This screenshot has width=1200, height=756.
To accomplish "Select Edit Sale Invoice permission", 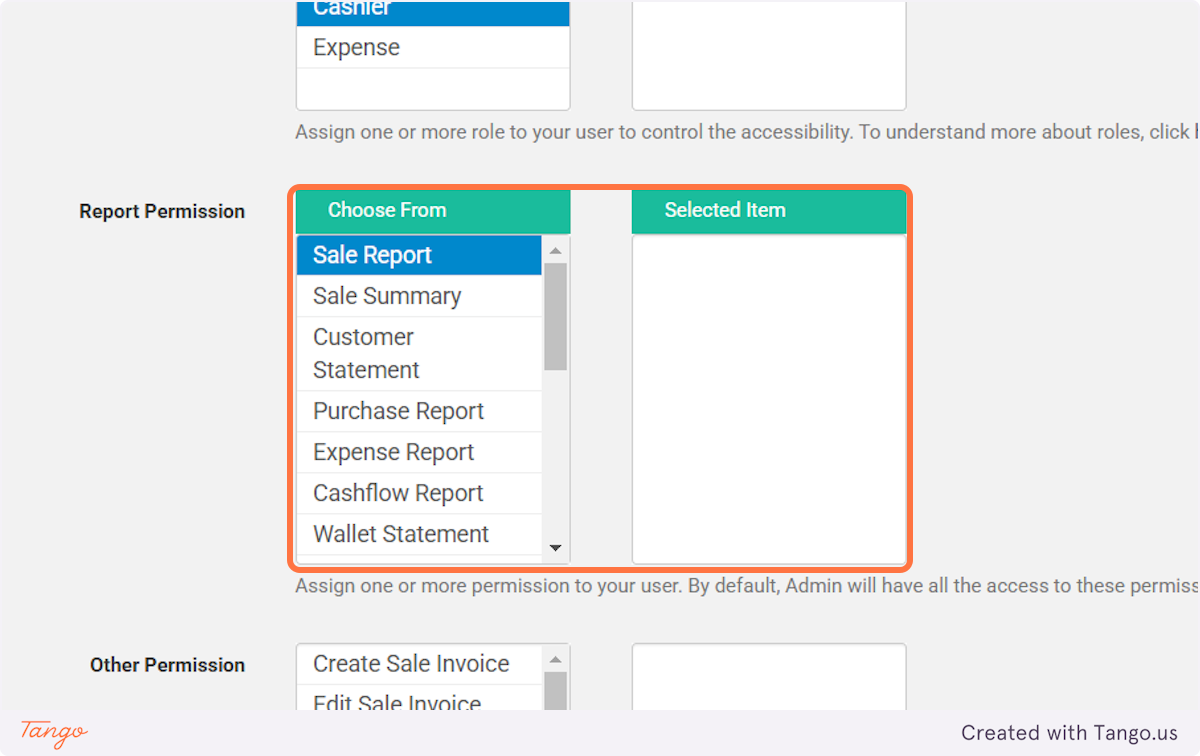I will coord(419,699).
